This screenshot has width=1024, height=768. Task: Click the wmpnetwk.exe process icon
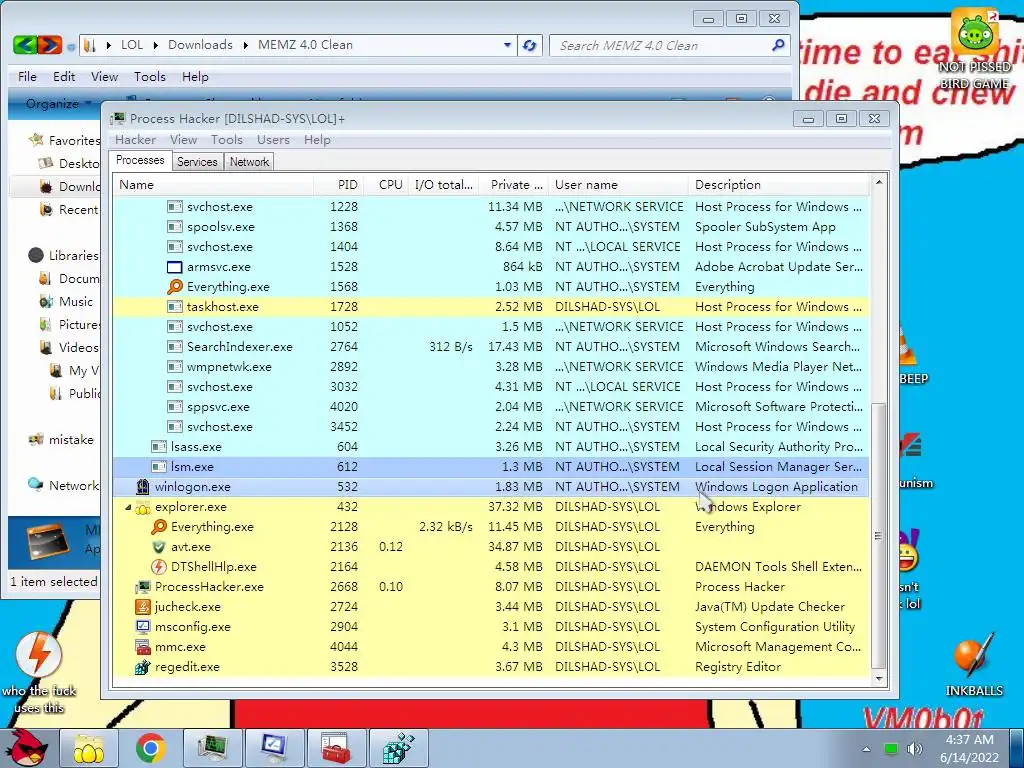(174, 366)
